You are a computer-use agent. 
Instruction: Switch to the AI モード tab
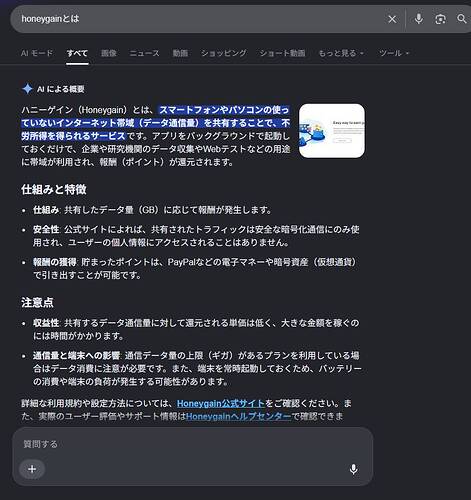coord(37,53)
